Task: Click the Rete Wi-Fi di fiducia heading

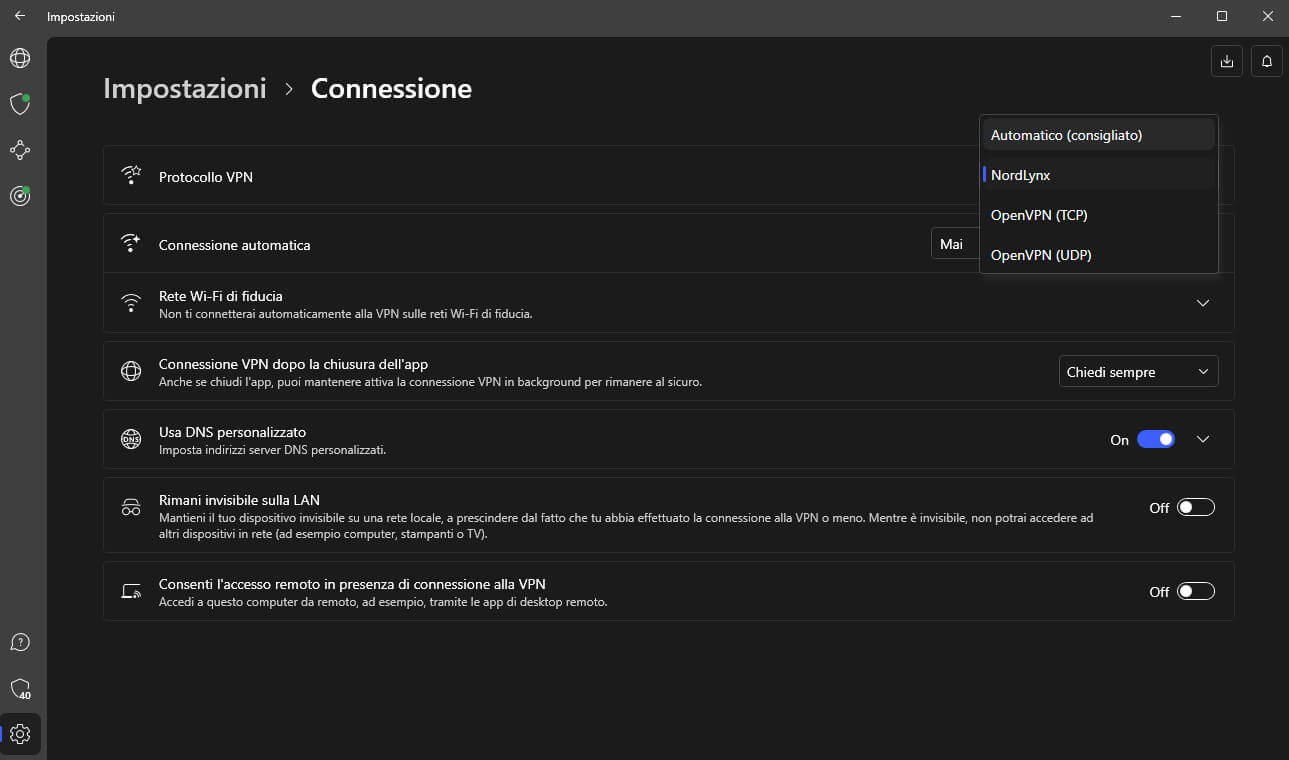Action: [x=221, y=296]
